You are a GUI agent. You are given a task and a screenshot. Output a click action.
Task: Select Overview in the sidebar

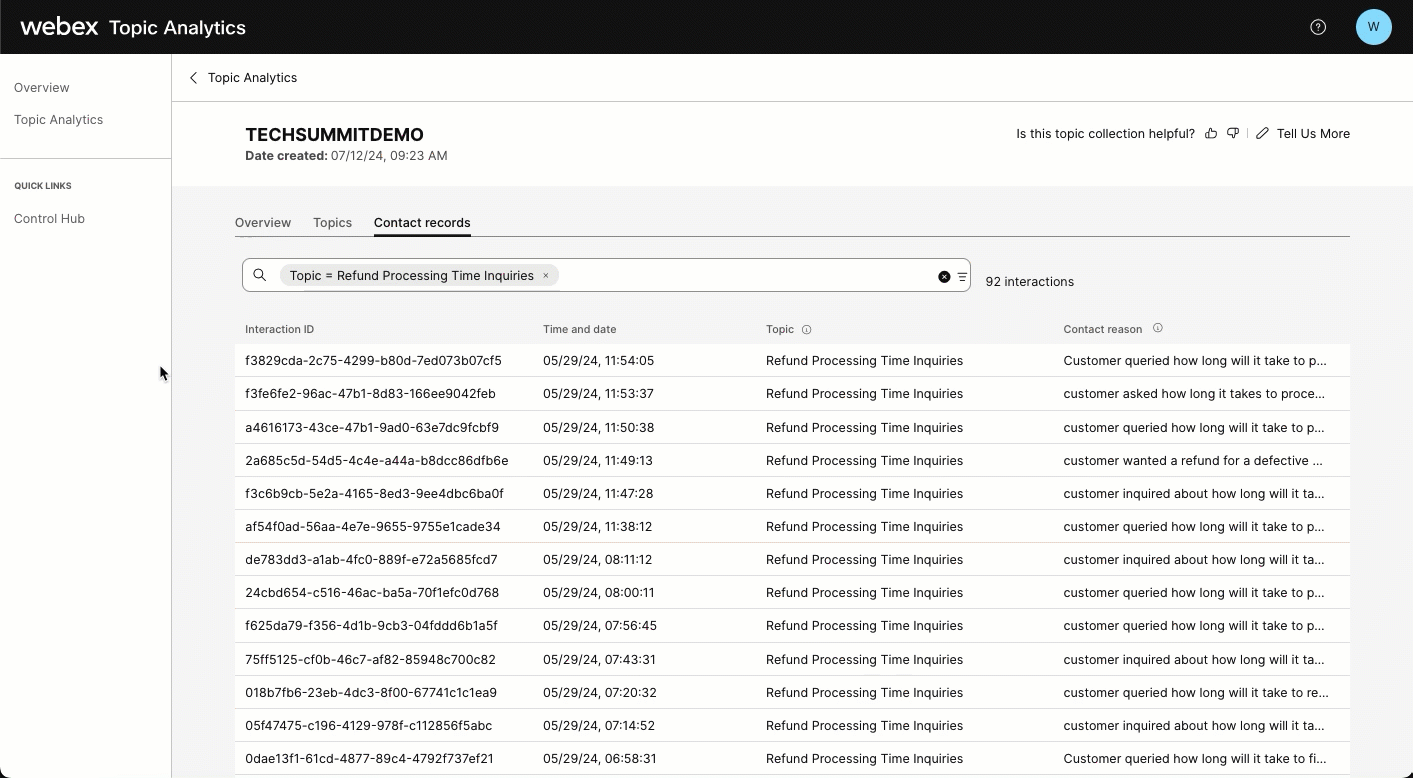[41, 87]
